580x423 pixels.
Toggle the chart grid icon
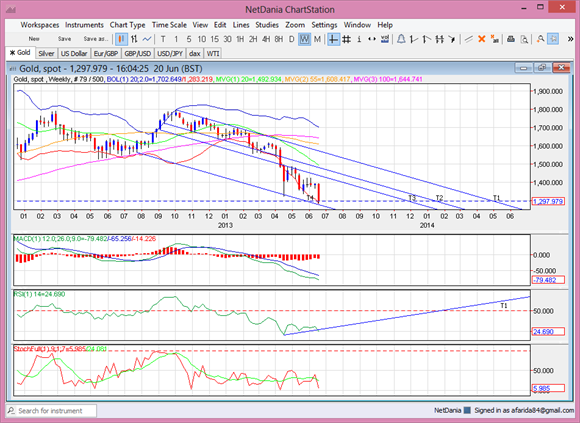click(347, 39)
